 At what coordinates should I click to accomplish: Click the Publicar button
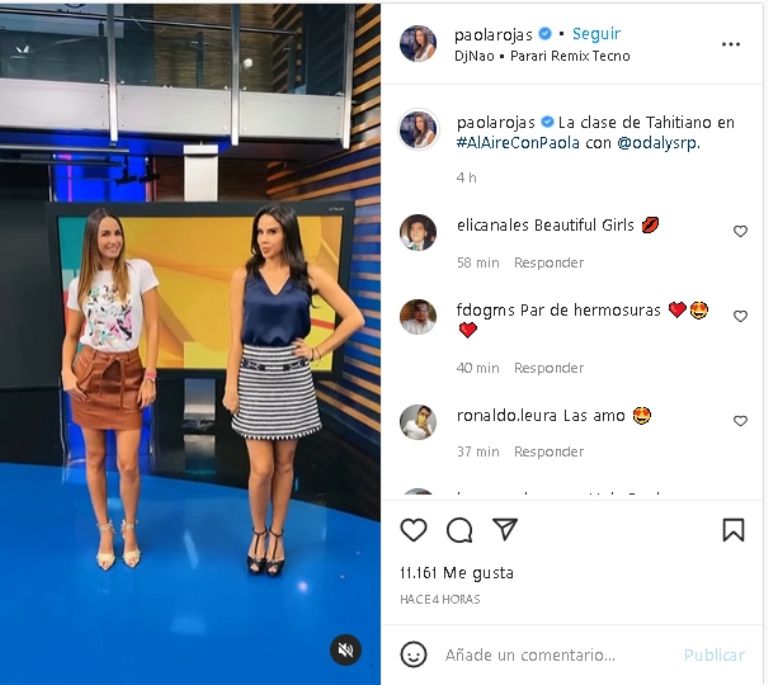pos(714,655)
